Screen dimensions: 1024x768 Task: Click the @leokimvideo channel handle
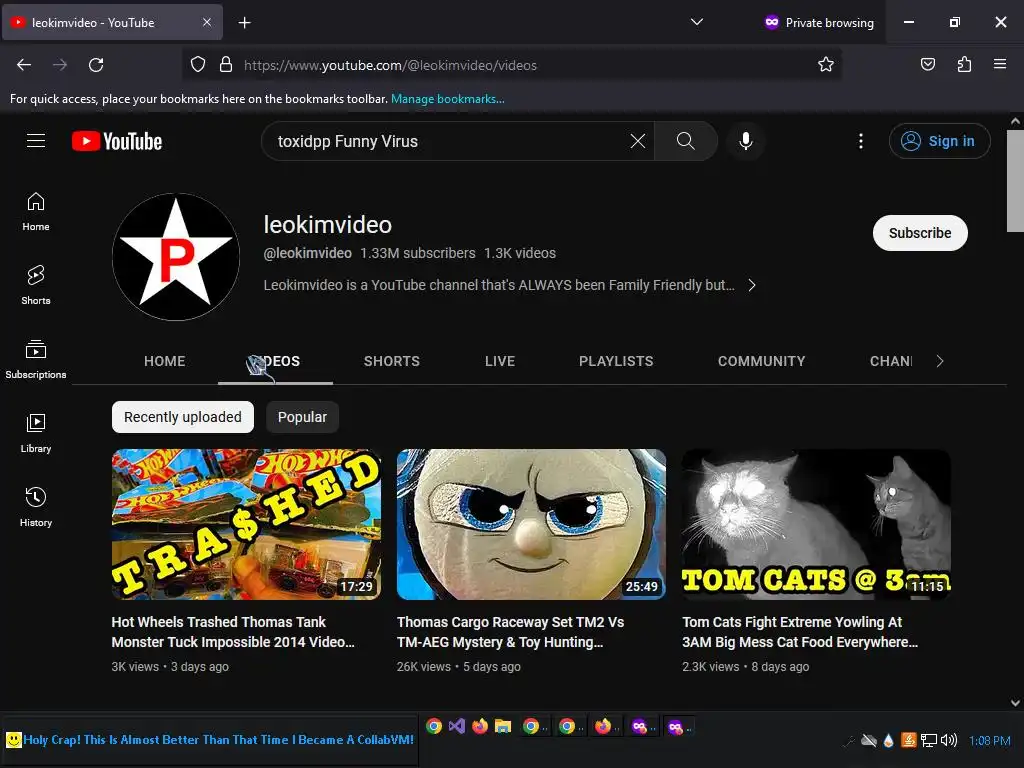tap(308, 253)
